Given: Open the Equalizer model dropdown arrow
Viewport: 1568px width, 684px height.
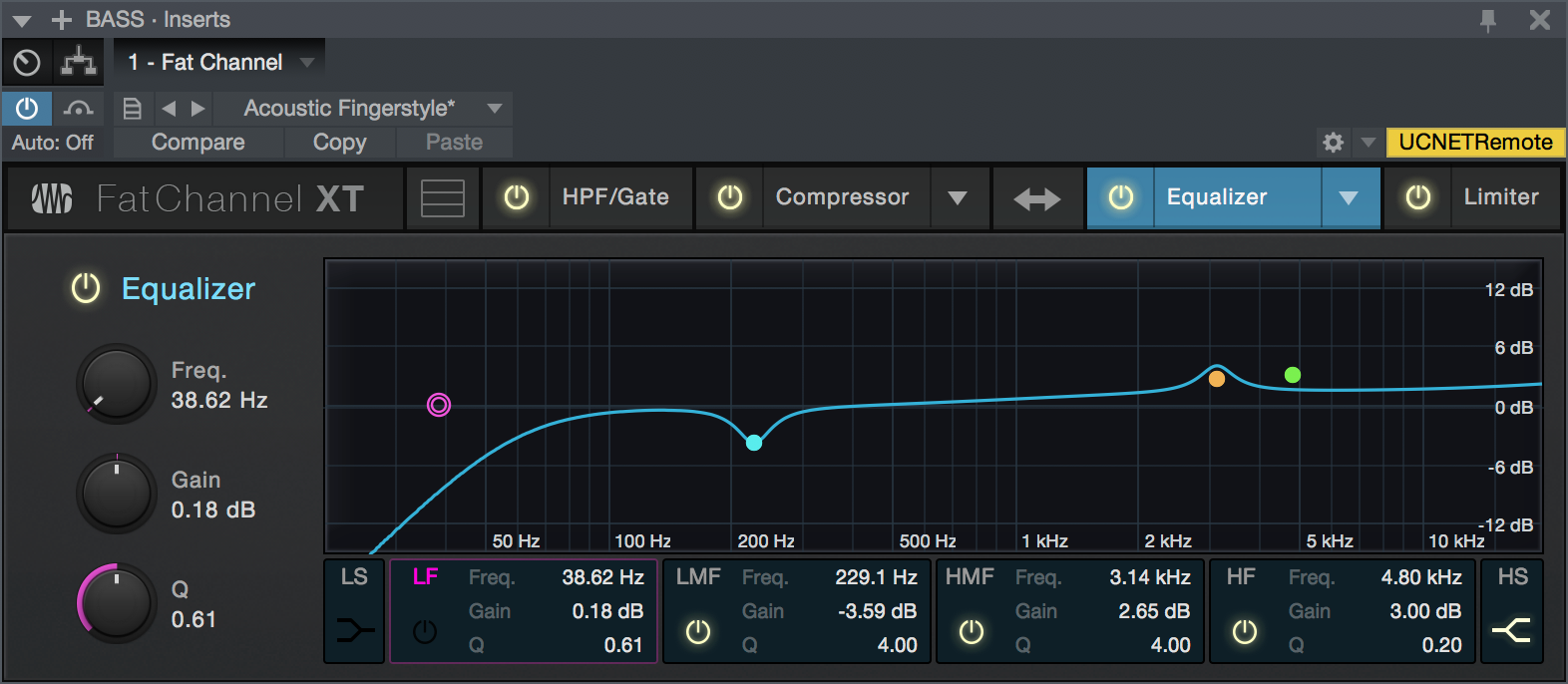Looking at the screenshot, I should (x=1349, y=198).
